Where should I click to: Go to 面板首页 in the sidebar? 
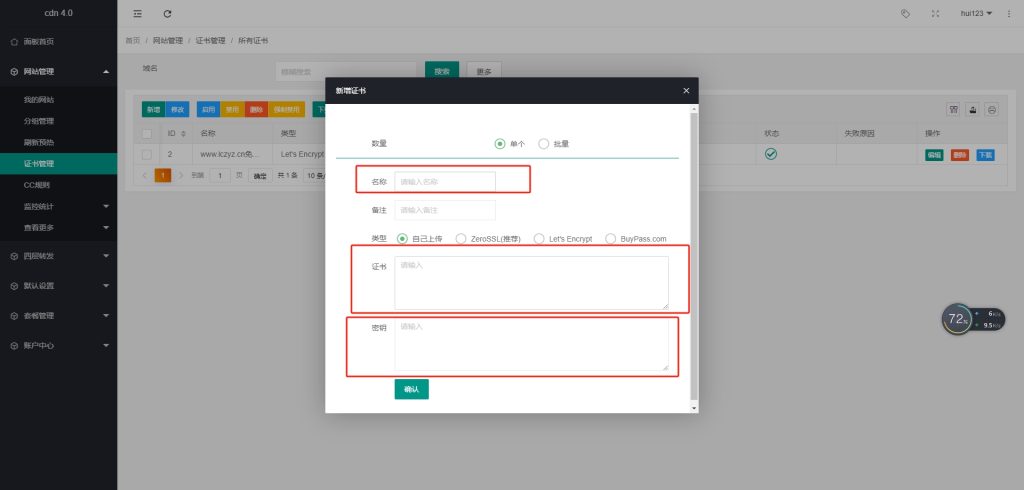(x=39, y=42)
